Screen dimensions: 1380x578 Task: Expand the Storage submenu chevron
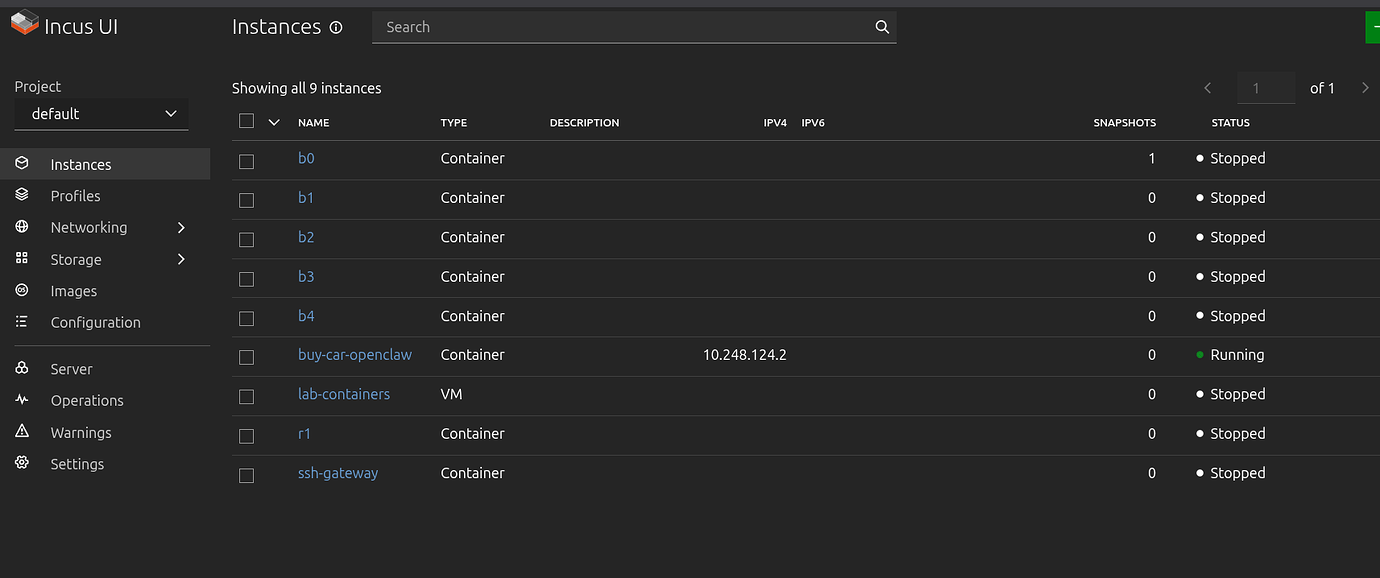tap(181, 259)
